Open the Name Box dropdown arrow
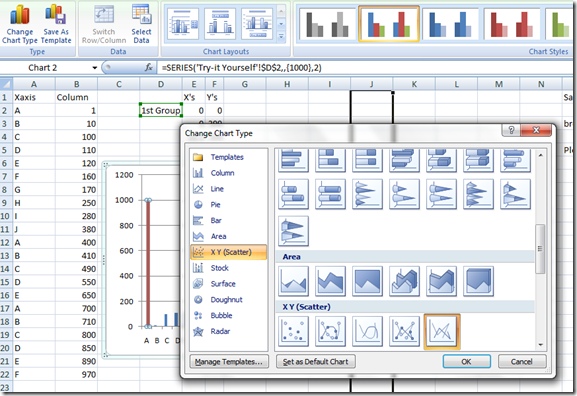This screenshot has width=577, height=396. [95, 68]
